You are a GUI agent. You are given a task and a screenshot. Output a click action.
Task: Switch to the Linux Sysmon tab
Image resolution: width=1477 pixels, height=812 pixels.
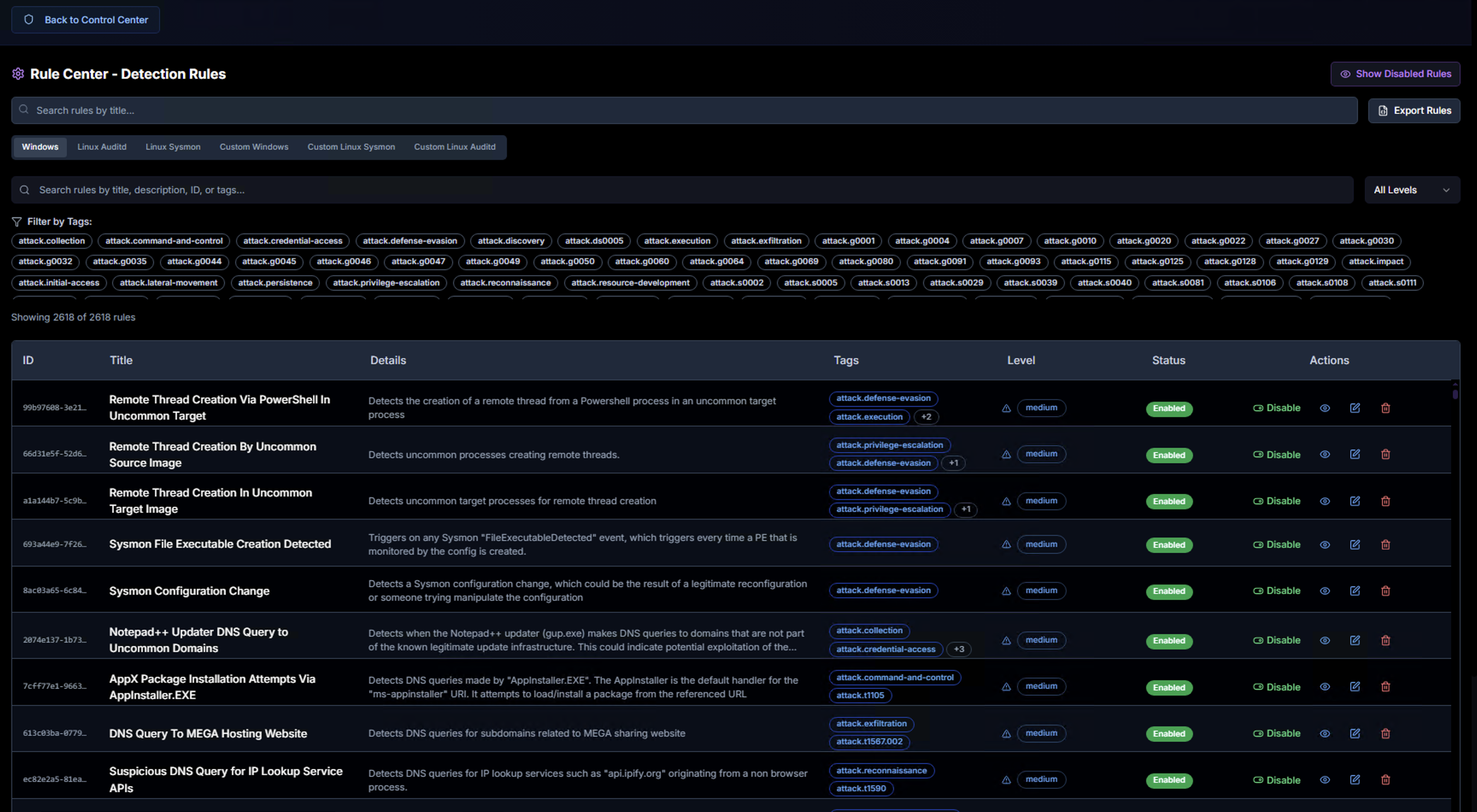click(x=173, y=147)
